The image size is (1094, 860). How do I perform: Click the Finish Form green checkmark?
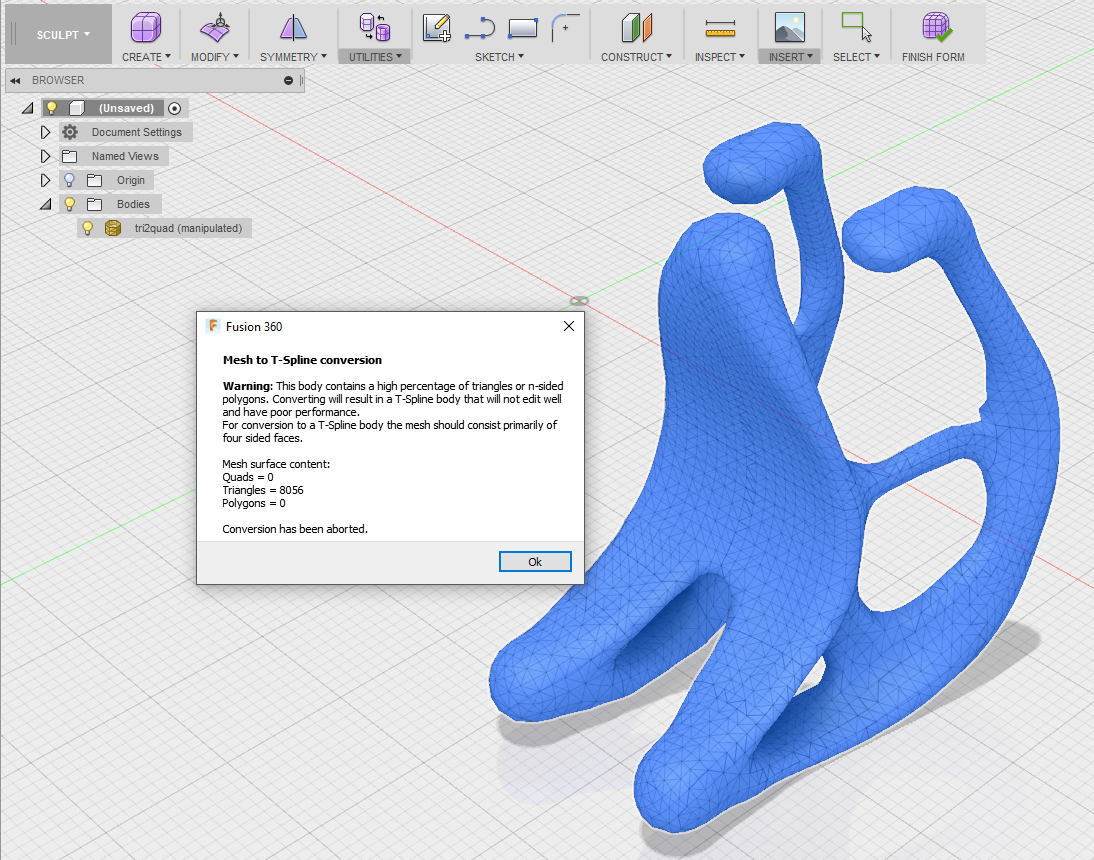[933, 25]
